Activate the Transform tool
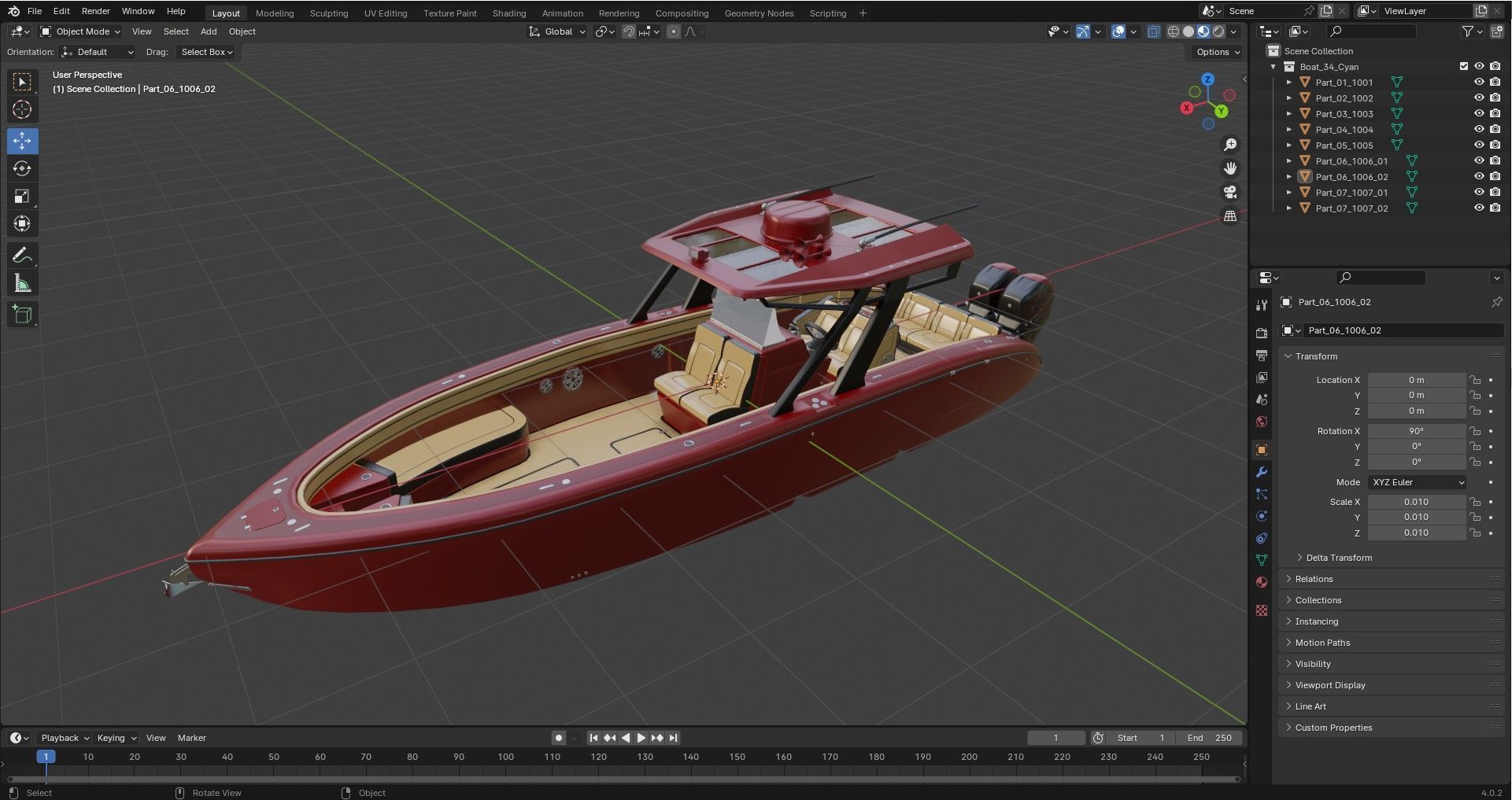Viewport: 1512px width, 800px height. click(x=22, y=223)
